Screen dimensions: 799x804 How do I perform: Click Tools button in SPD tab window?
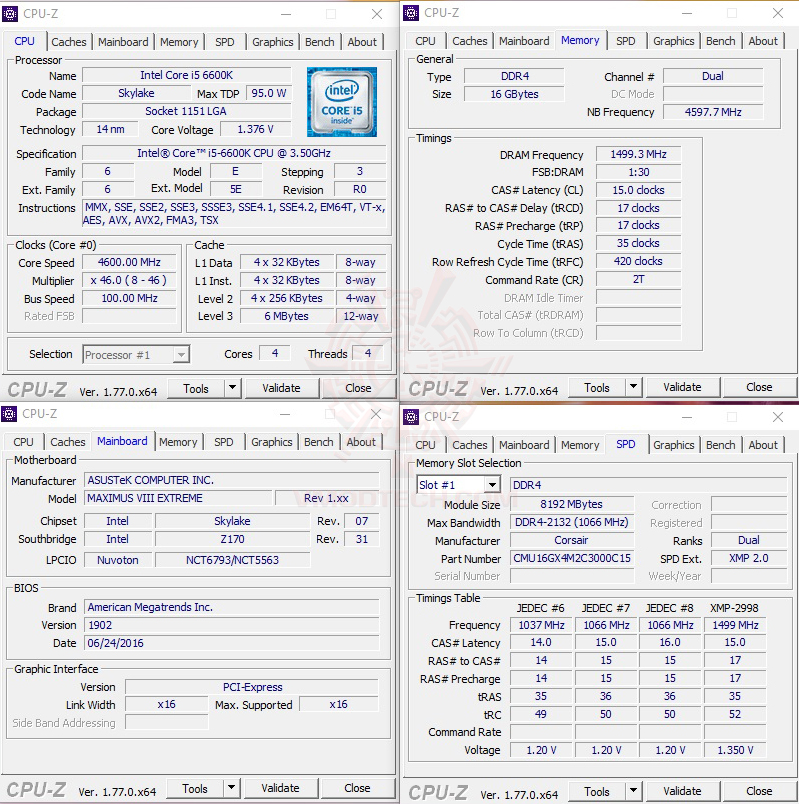pos(597,791)
